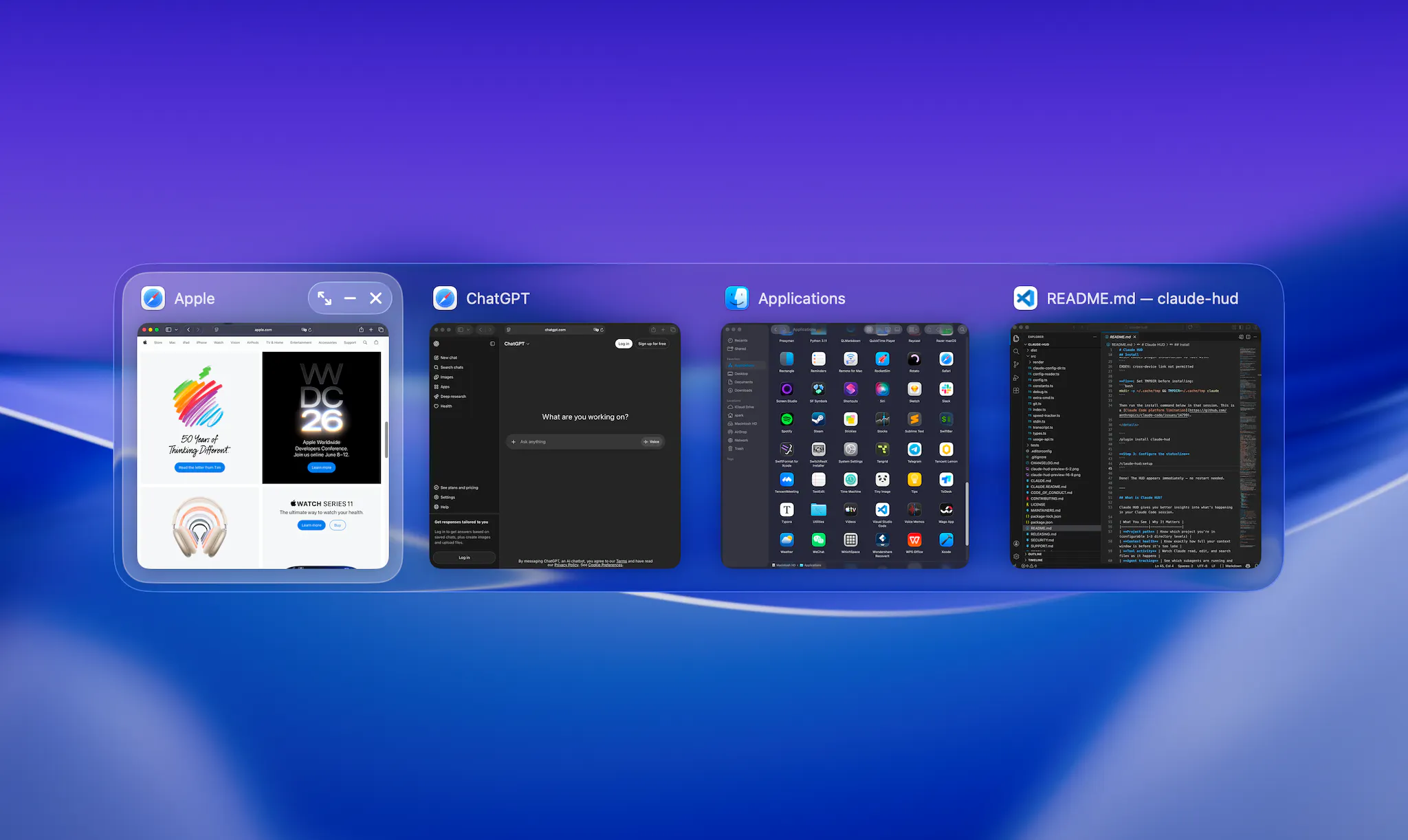Select the Weather app in Finder

click(x=786, y=540)
